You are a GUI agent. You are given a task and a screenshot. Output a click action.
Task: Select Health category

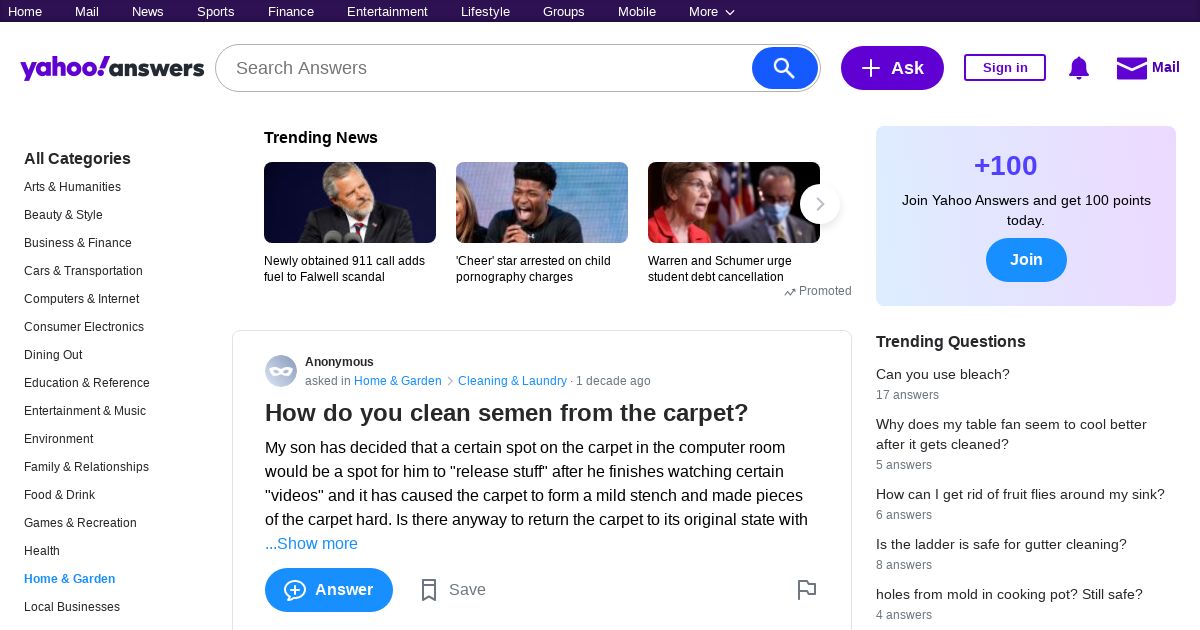click(42, 551)
